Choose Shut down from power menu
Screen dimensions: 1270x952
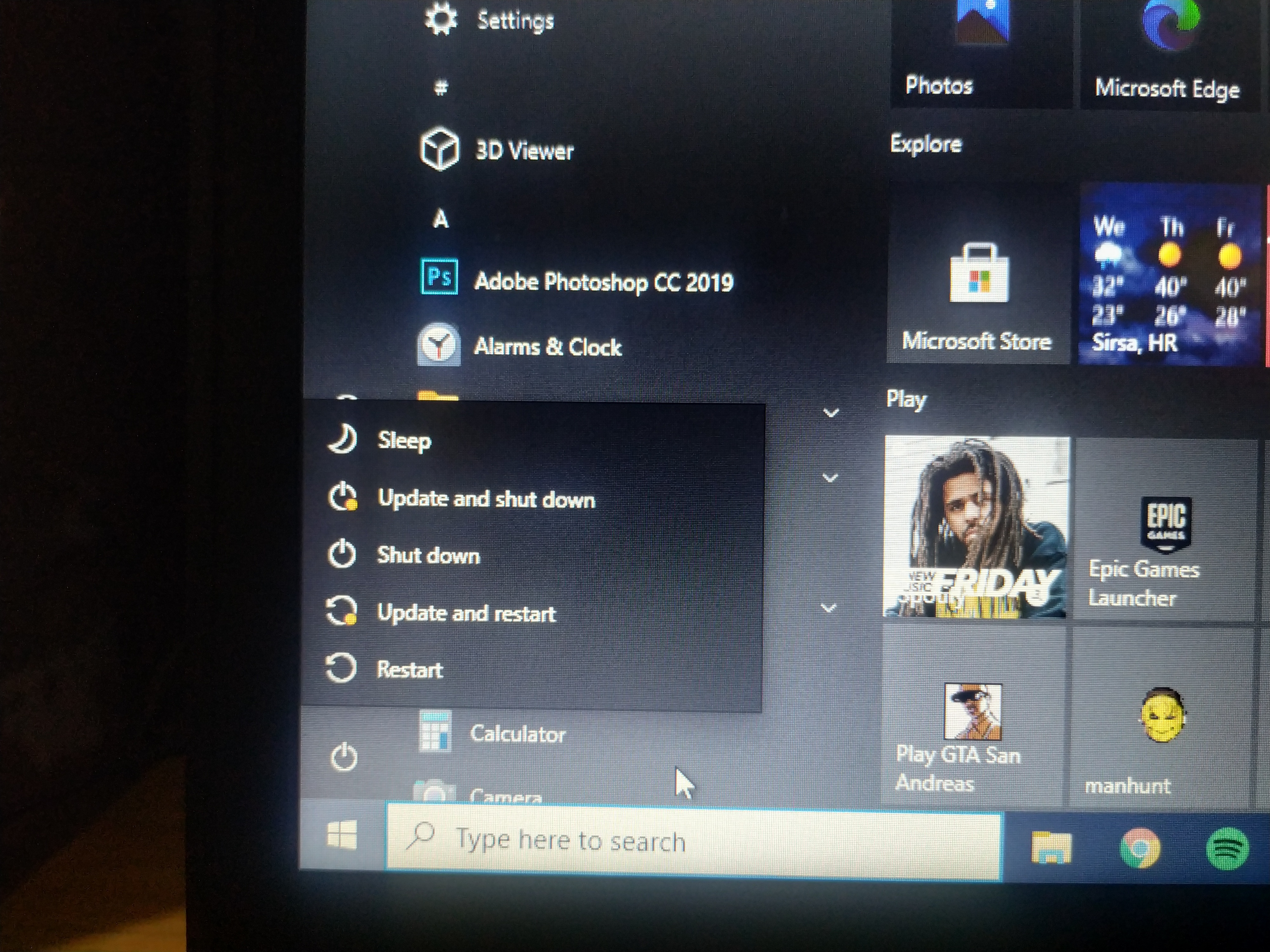pos(428,555)
